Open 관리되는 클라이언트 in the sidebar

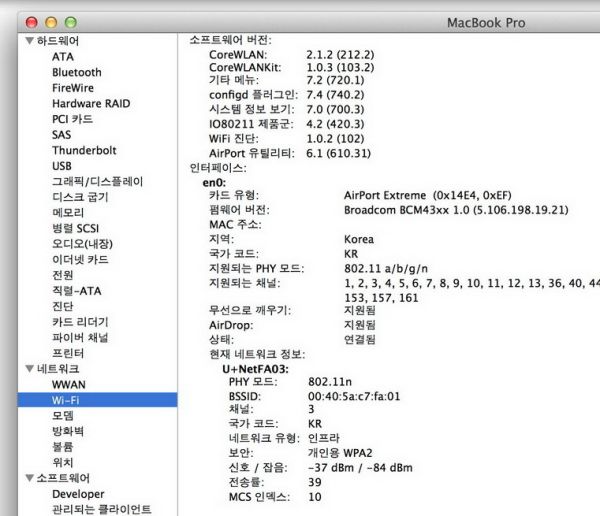102,509
